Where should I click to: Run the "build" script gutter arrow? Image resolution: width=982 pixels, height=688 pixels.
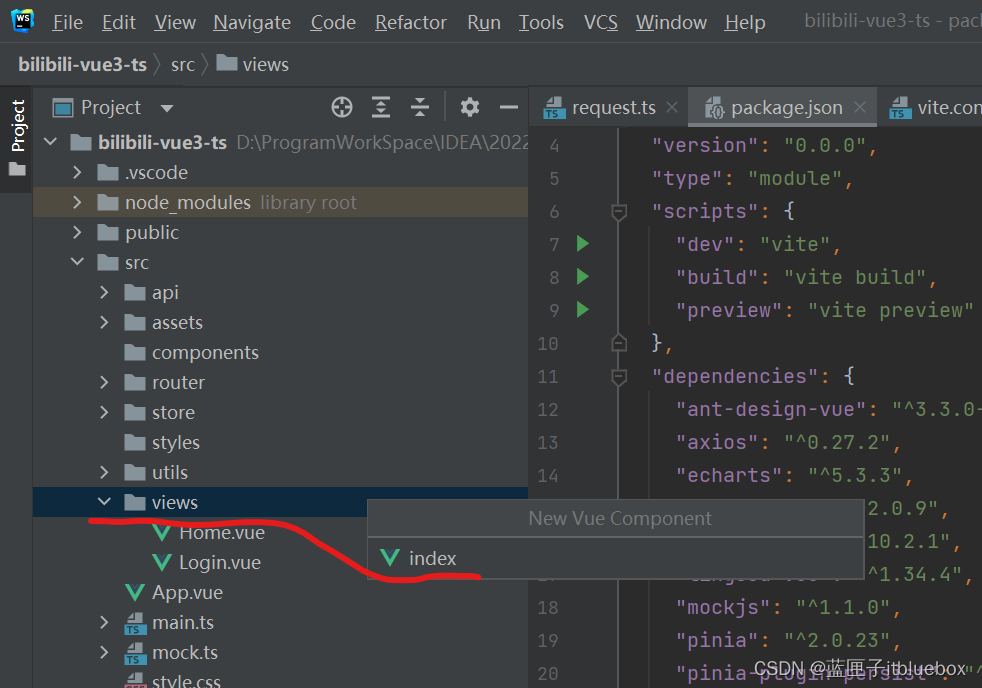coord(582,277)
